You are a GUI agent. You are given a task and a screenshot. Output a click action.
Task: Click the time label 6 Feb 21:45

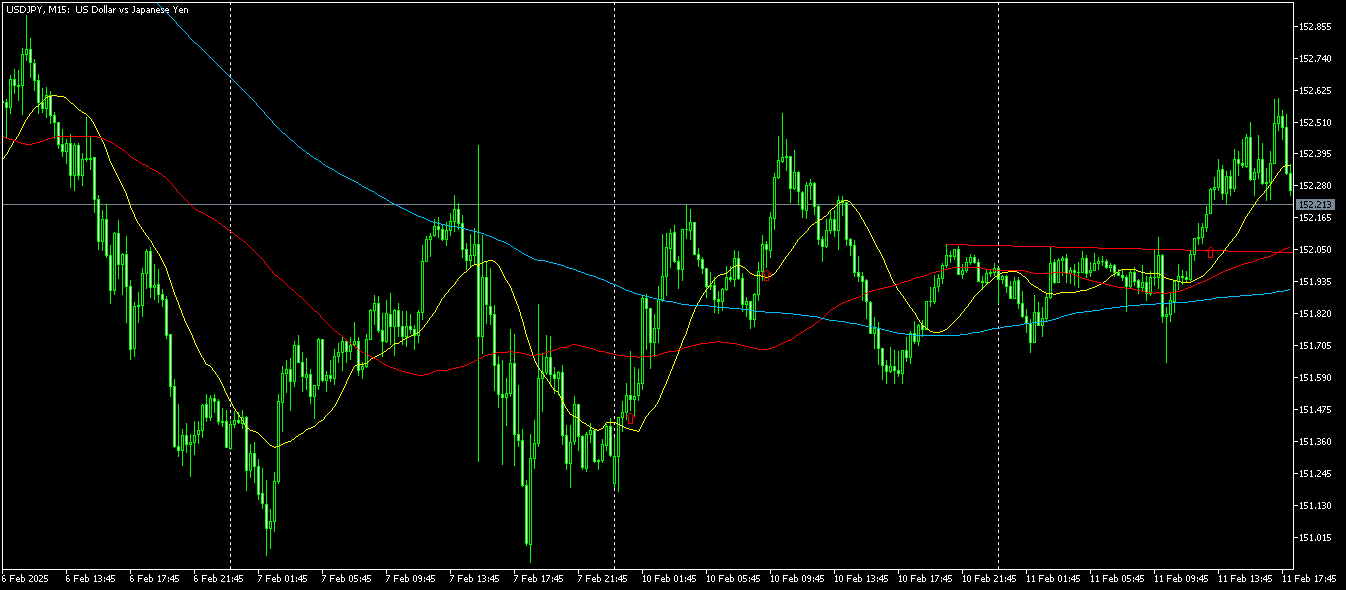[x=219, y=578]
